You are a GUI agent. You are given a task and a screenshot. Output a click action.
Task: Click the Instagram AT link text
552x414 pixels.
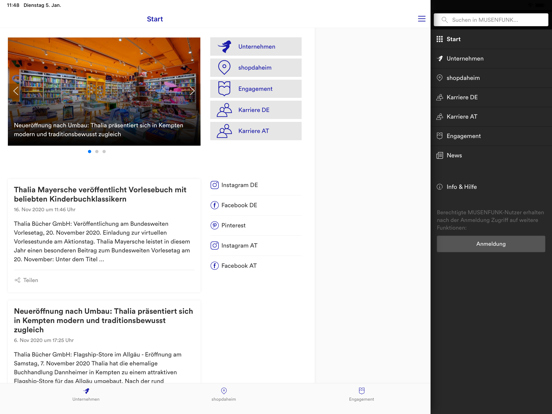239,245
